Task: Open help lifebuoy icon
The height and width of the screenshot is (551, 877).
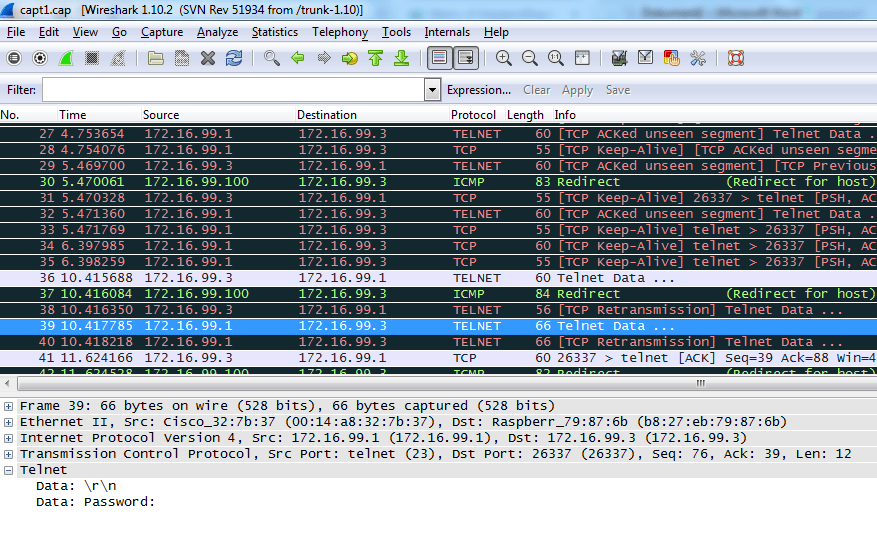Action: point(735,58)
